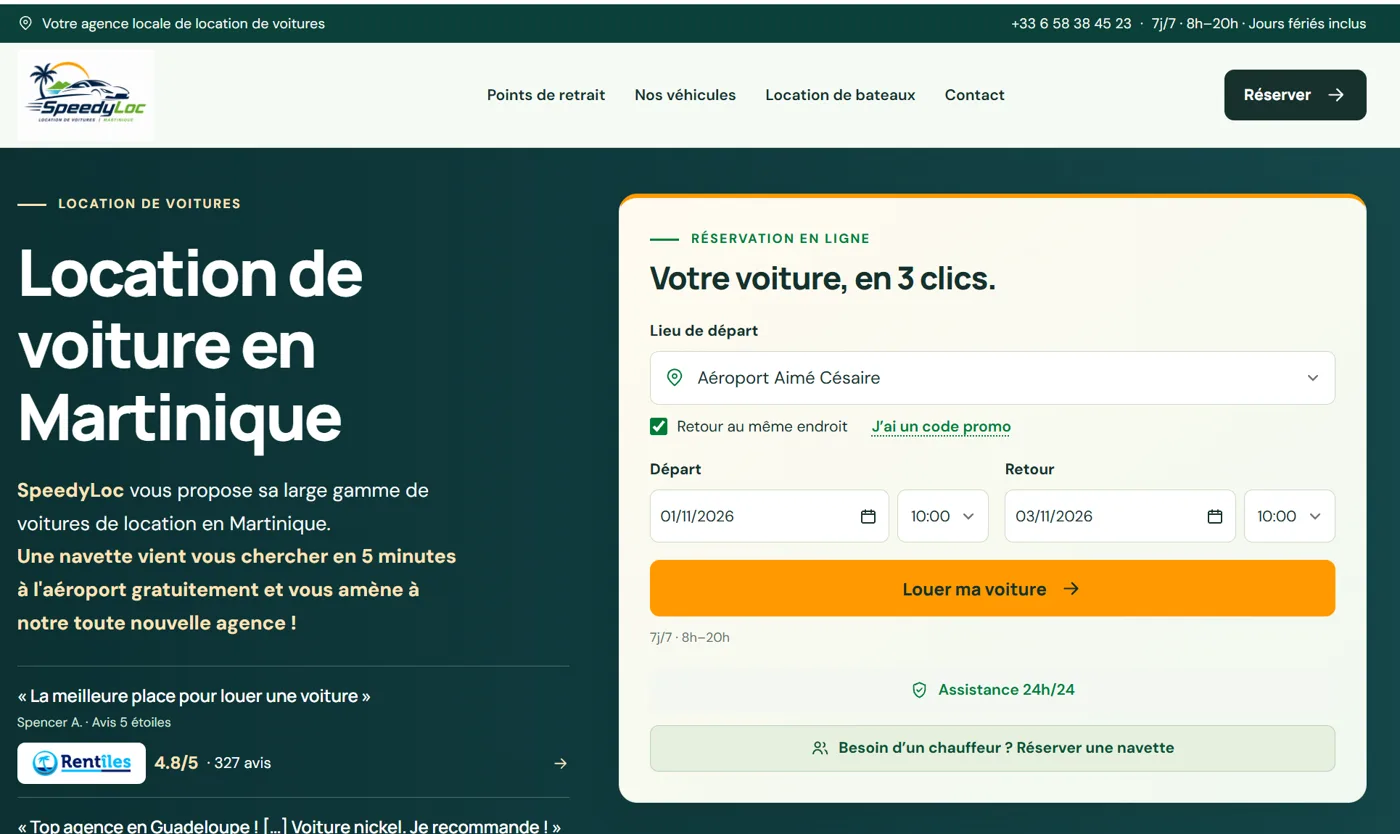Open the Retour date calendar icon
The height and width of the screenshot is (834, 1400).
1215,516
